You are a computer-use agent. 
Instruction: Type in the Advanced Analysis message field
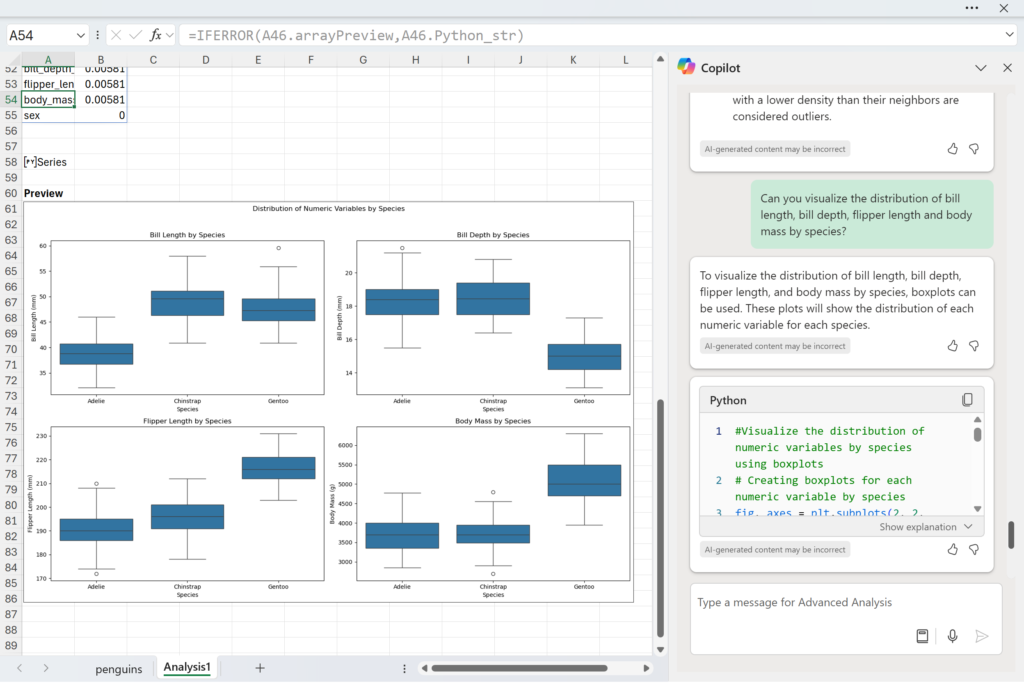pos(840,603)
